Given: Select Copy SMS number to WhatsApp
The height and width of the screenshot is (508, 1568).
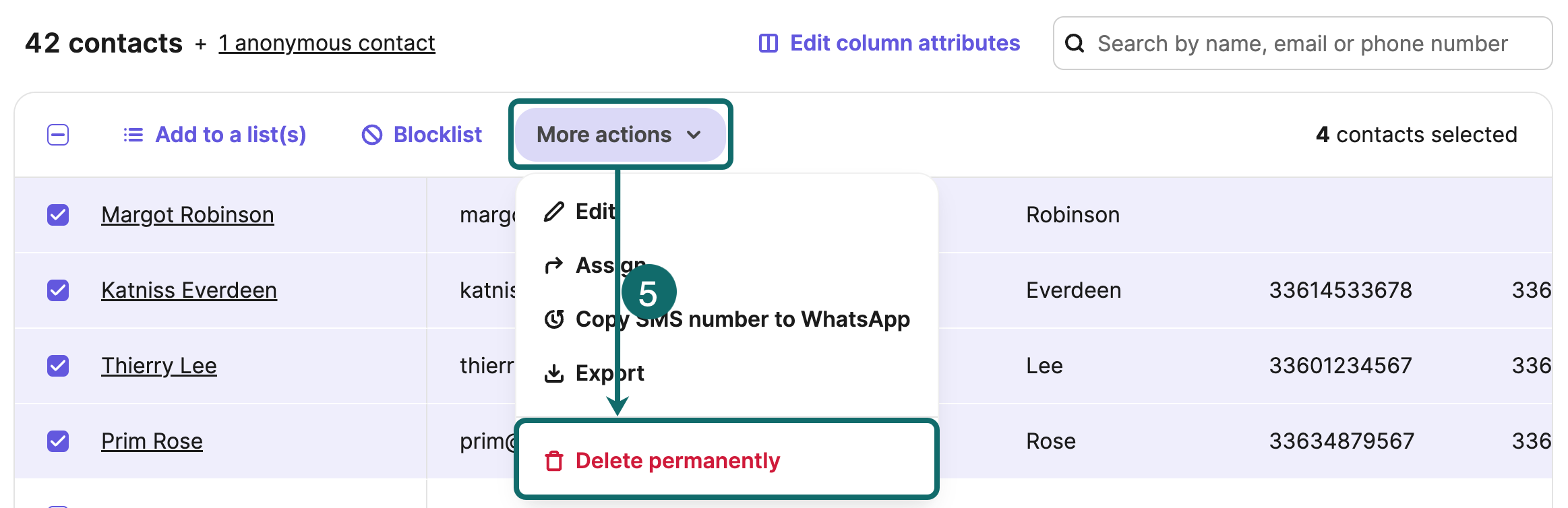Looking at the screenshot, I should click(742, 319).
